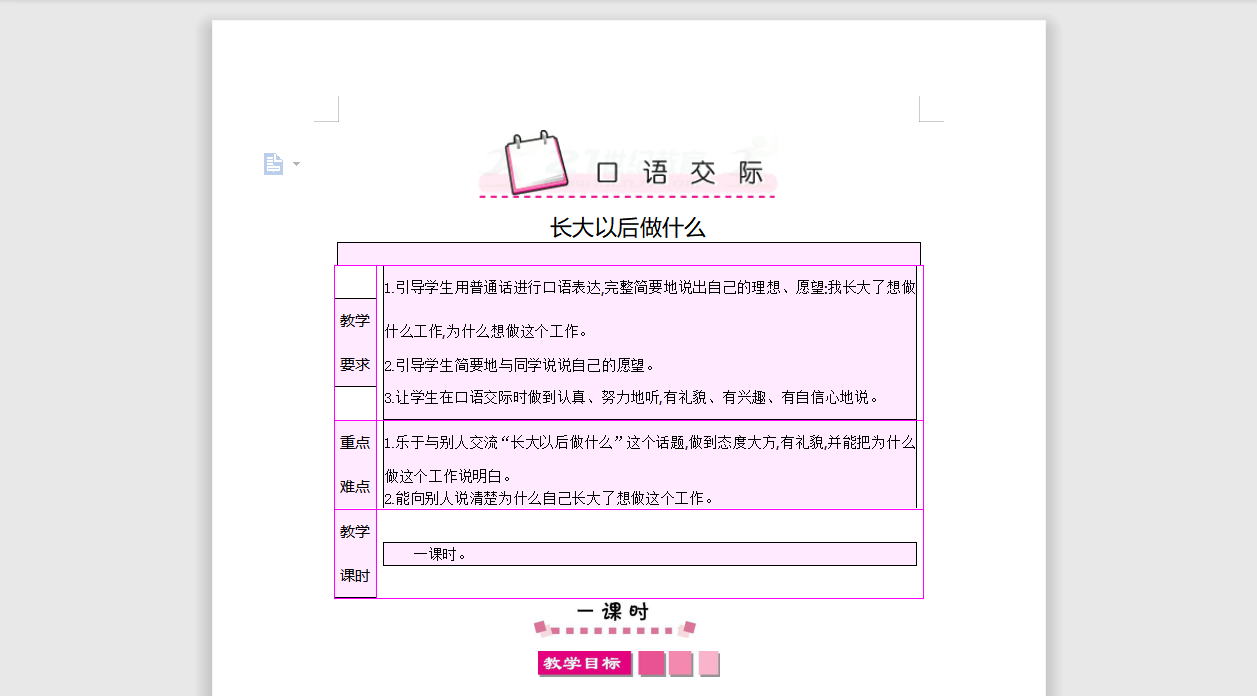Click the dotted pink divider under 一课时
Viewport: 1257px width, 696px height.
point(611,631)
